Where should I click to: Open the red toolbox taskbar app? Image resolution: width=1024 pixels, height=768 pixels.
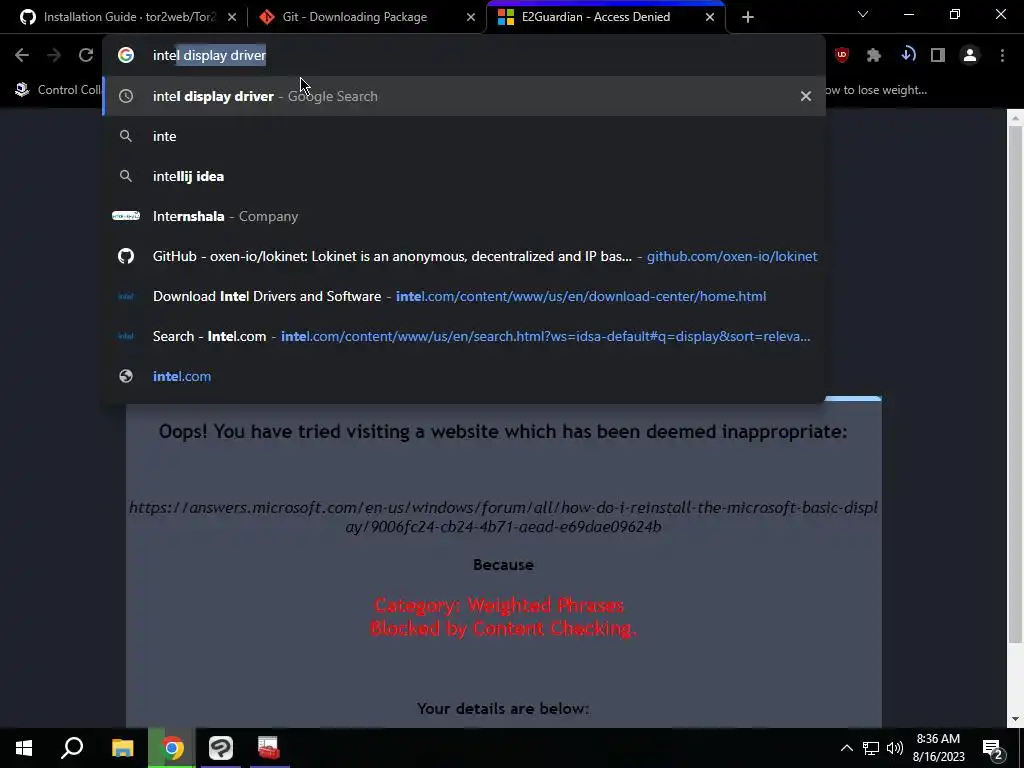pyautogui.click(x=268, y=748)
